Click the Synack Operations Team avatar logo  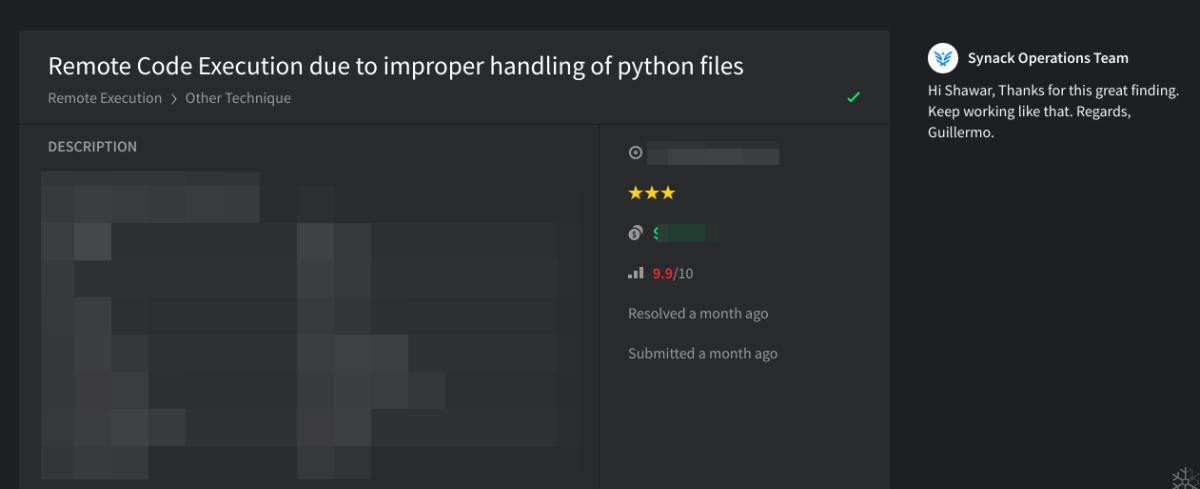click(943, 58)
